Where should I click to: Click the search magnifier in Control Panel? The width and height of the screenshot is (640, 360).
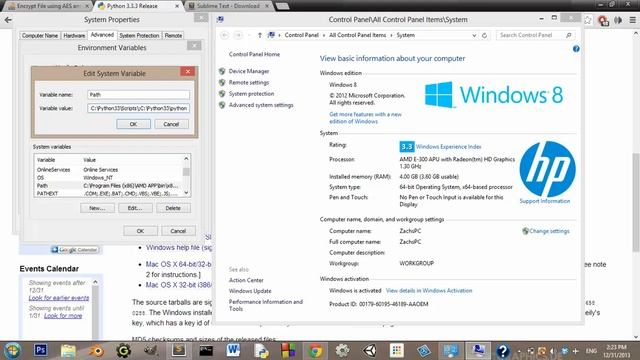coord(569,36)
